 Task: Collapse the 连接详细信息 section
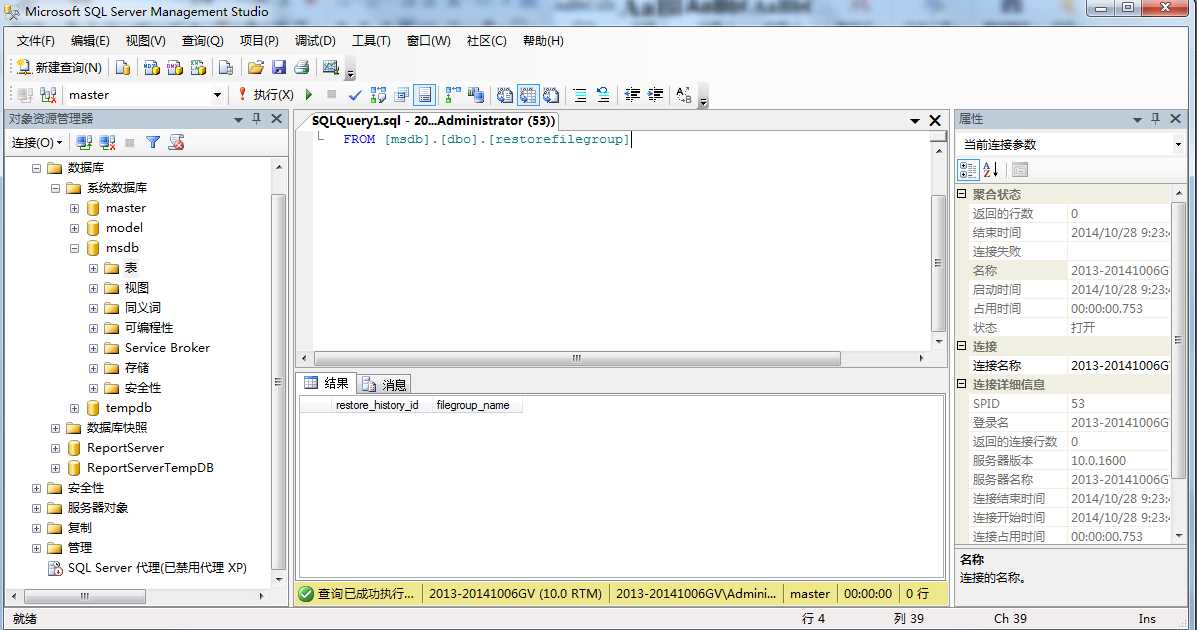962,384
